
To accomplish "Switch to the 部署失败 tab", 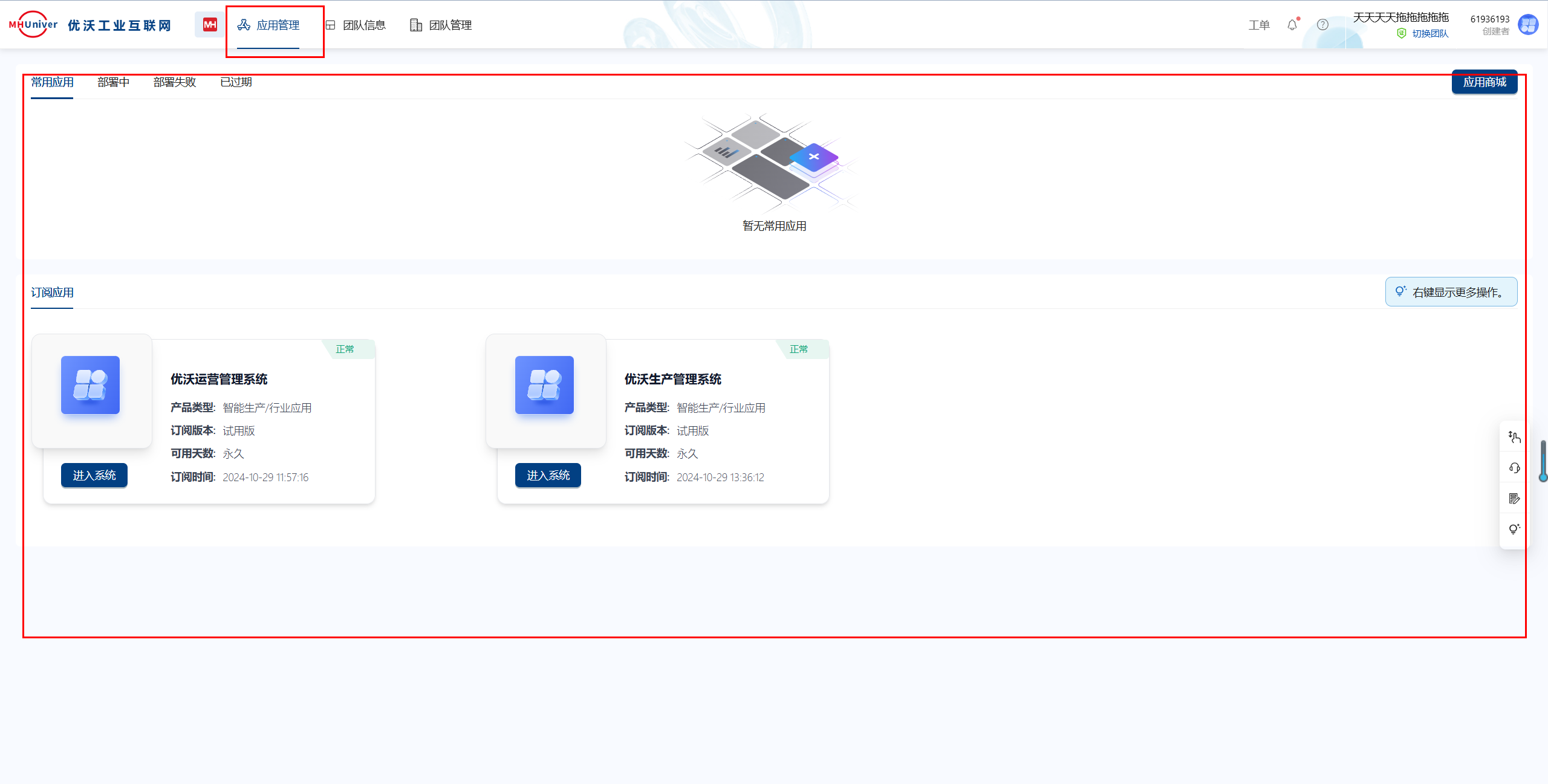I will point(175,82).
